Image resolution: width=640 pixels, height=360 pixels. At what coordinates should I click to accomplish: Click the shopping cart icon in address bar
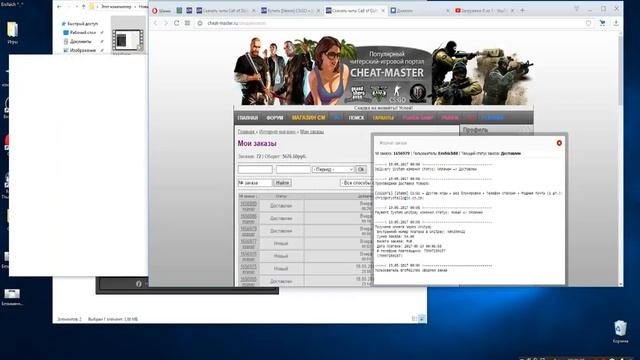click(602, 23)
